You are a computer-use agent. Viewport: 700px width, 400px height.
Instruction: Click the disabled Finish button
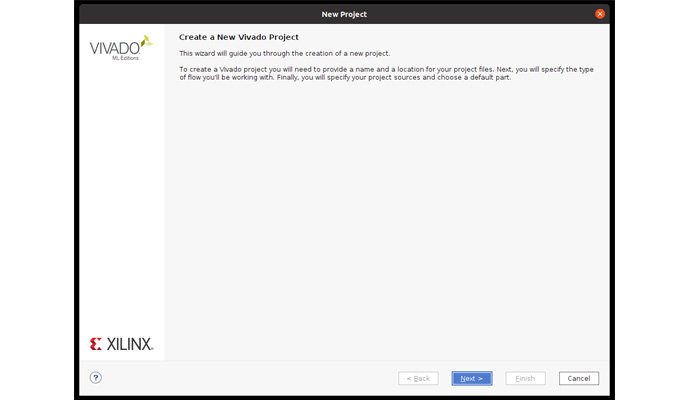(525, 378)
